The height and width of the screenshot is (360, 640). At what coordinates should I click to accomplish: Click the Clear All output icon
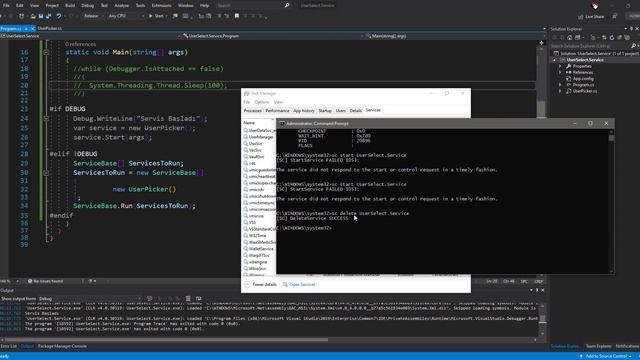coord(188,299)
